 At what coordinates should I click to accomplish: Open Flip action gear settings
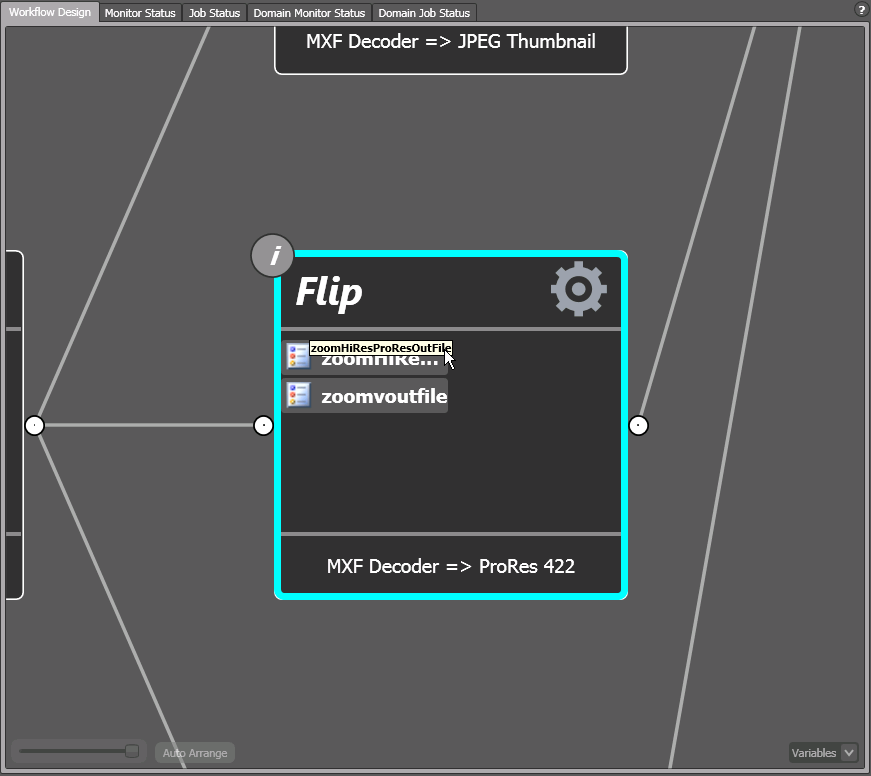pos(578,290)
